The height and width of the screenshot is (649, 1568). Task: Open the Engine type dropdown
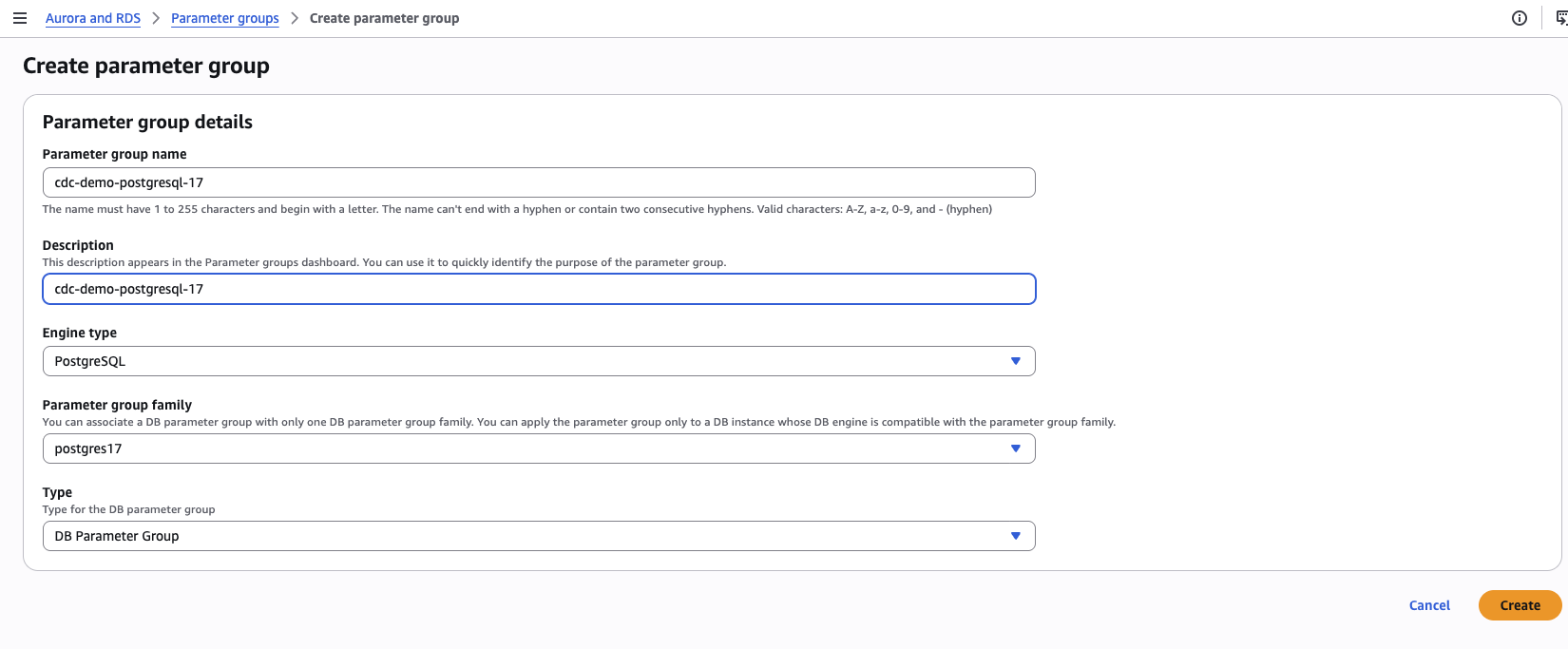point(539,361)
